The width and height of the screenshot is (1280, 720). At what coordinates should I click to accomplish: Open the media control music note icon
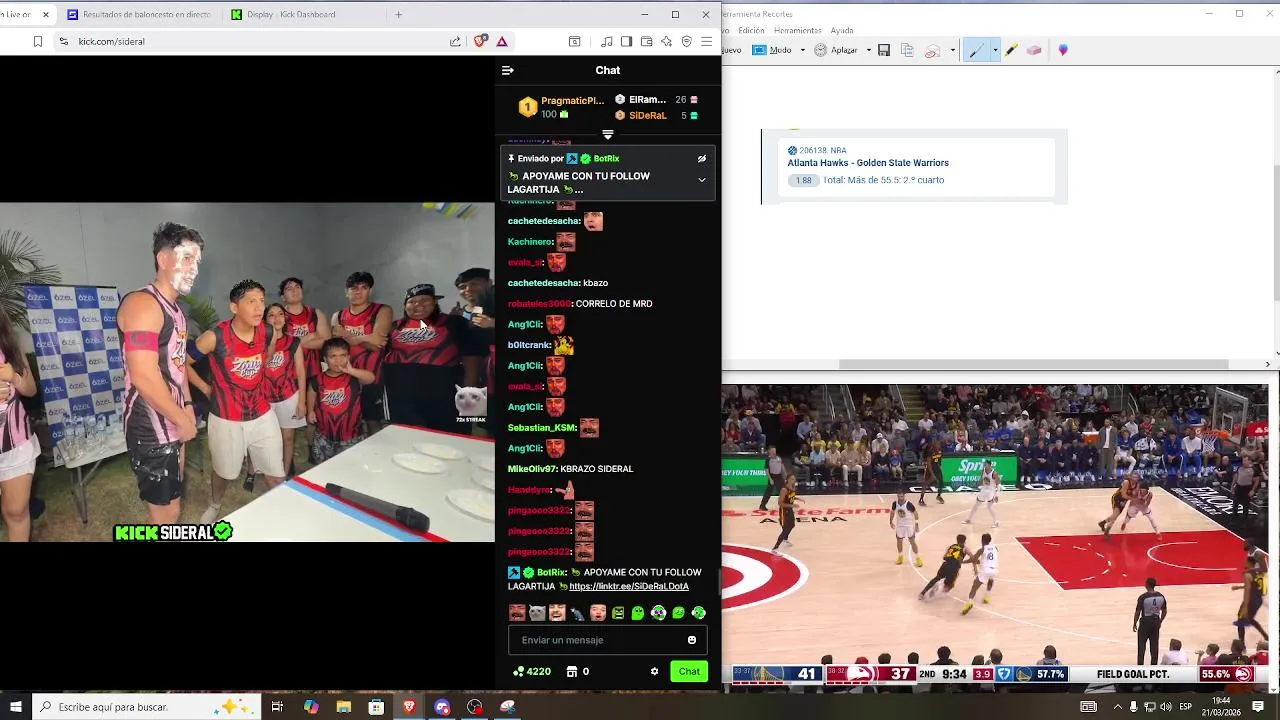tap(607, 41)
